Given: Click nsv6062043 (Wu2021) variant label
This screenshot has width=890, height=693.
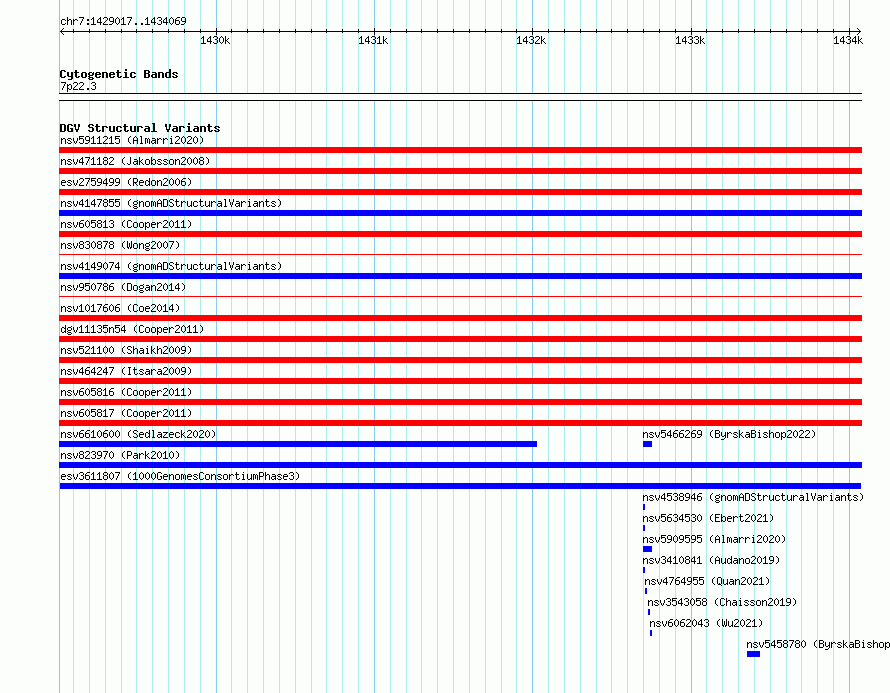Looking at the screenshot, I should tap(706, 623).
